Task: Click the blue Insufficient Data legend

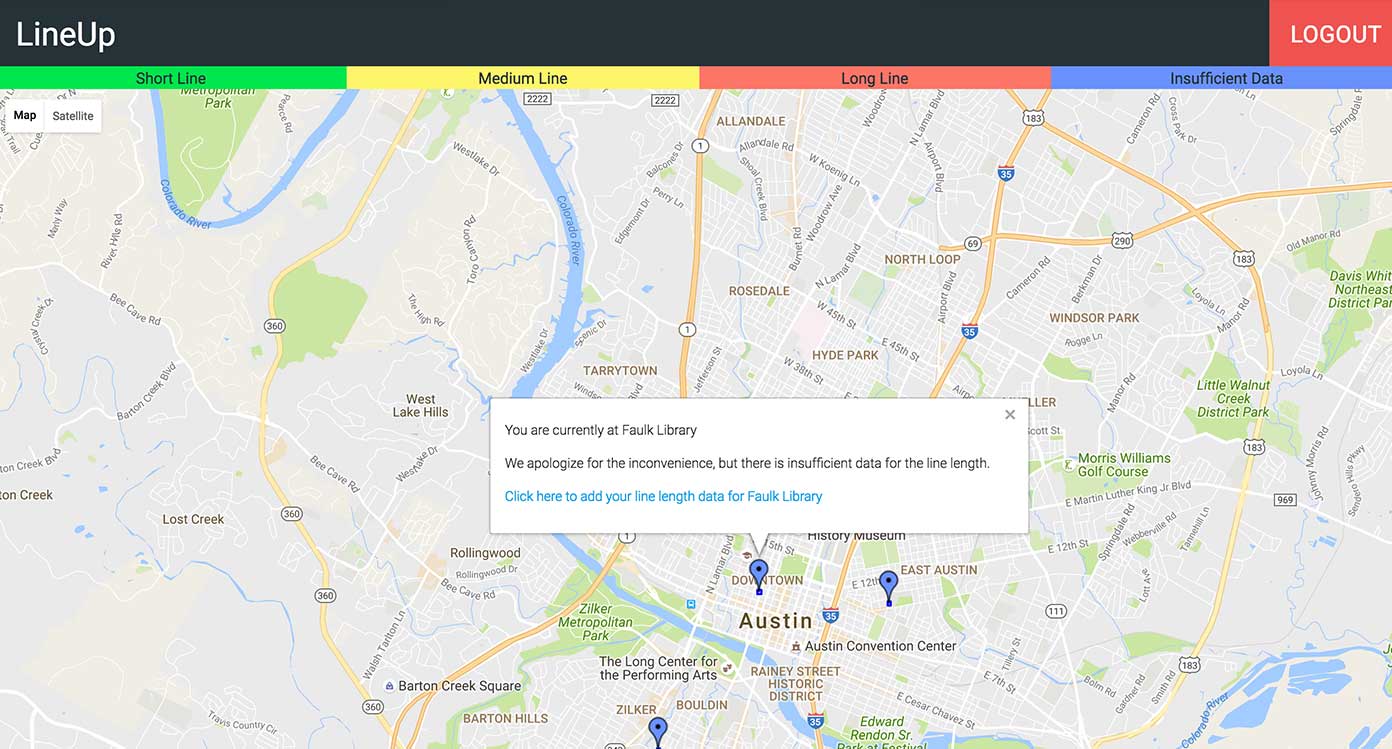Action: coord(1221,78)
